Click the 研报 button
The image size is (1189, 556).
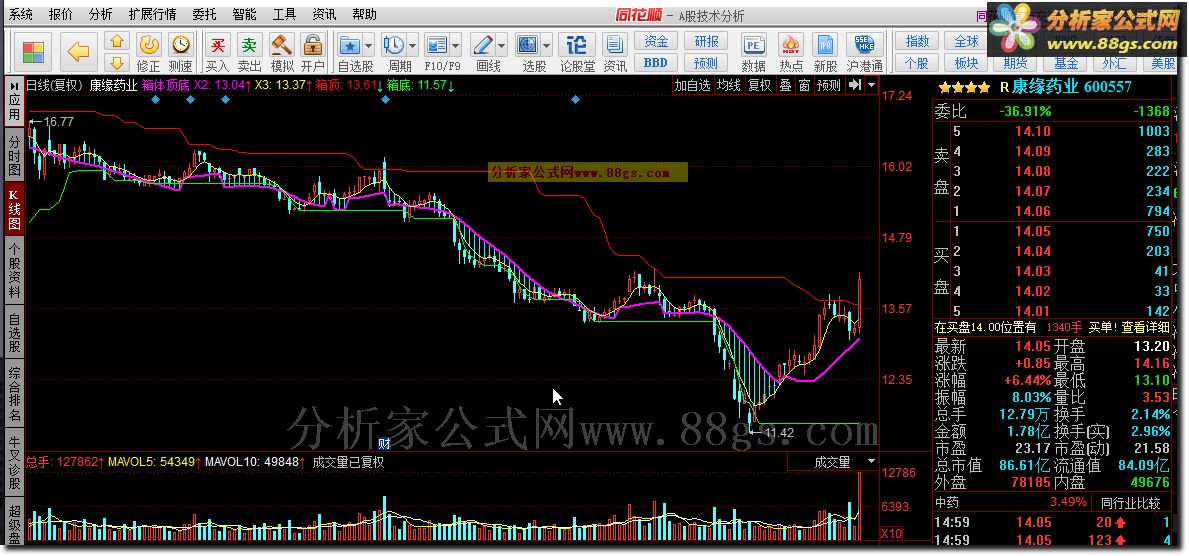pyautogui.click(x=706, y=41)
